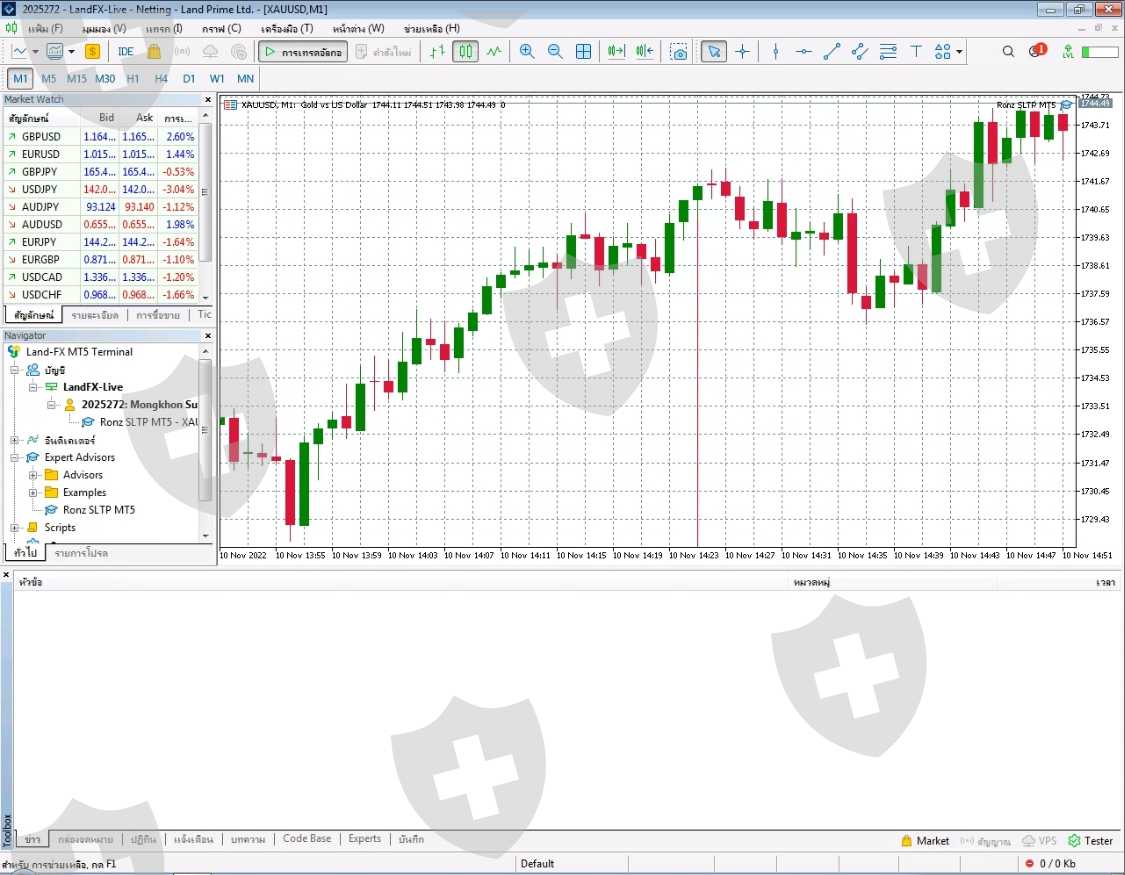Expand the Scripts node in Navigator
1125x875 pixels.
point(15,527)
